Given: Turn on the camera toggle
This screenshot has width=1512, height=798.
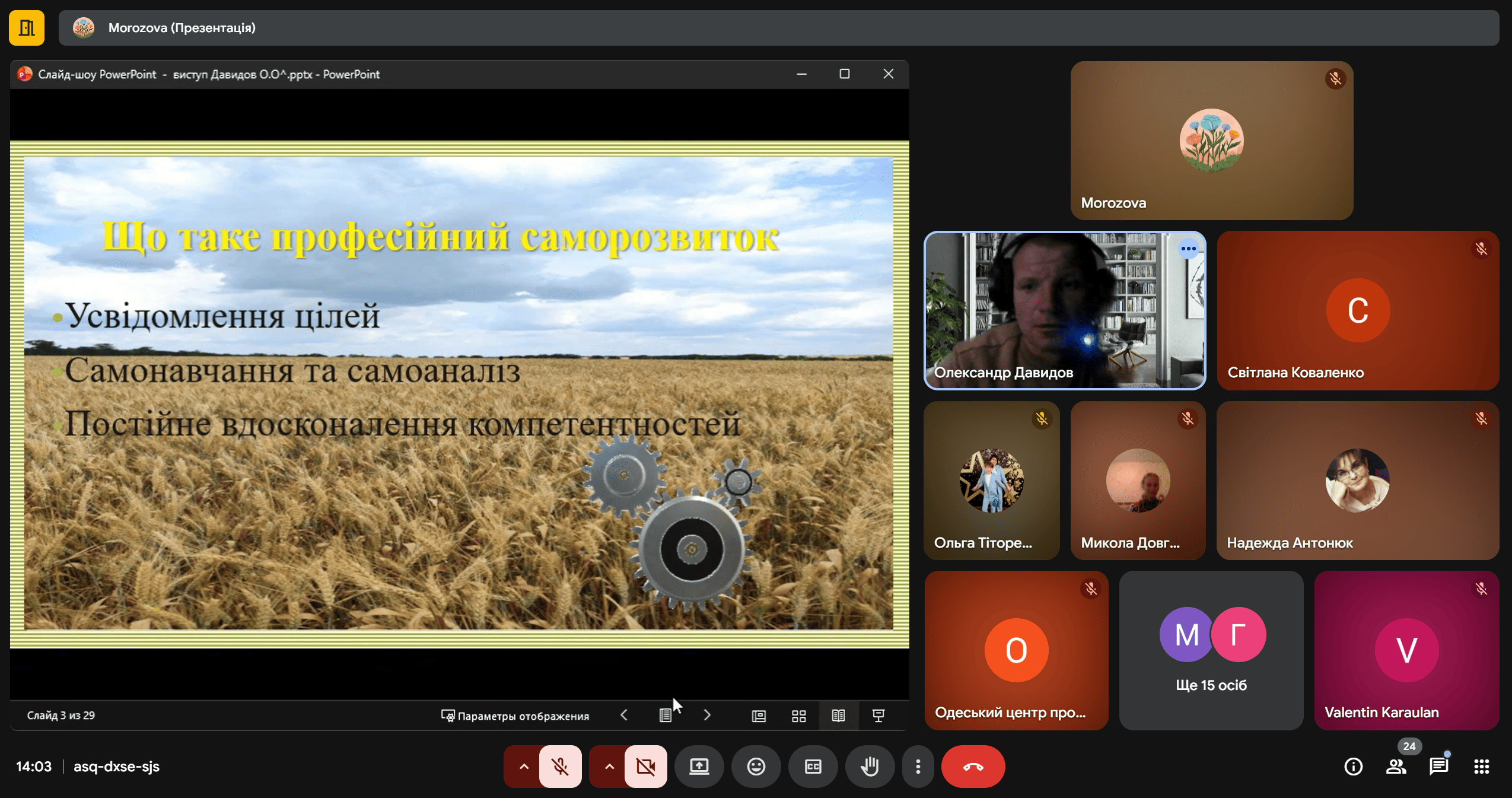Looking at the screenshot, I should pos(645,767).
